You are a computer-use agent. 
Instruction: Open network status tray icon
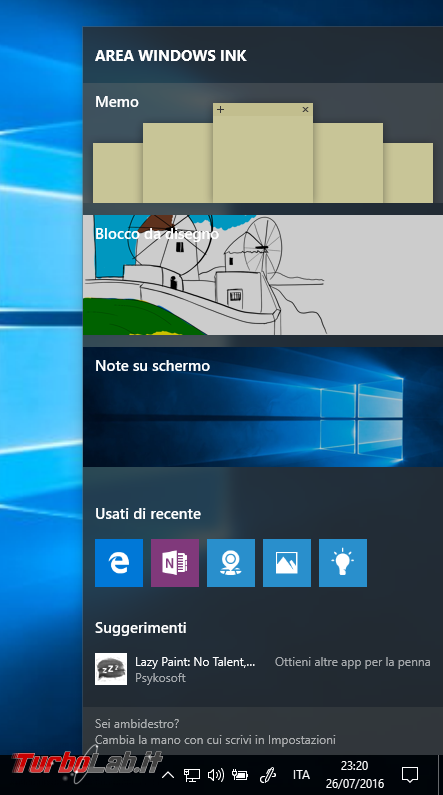coord(192,775)
